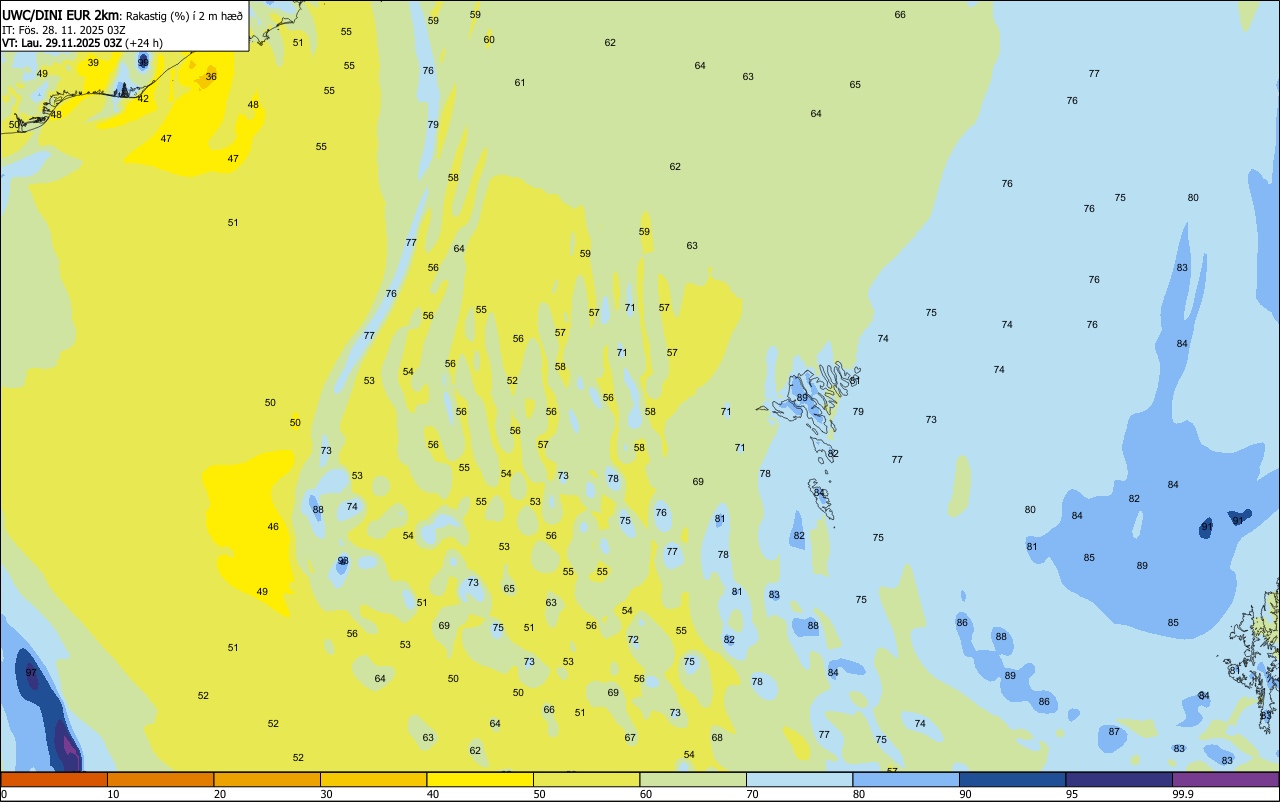Click the amber 20–30 legend color band
This screenshot has width=1280, height=802.
[267, 779]
